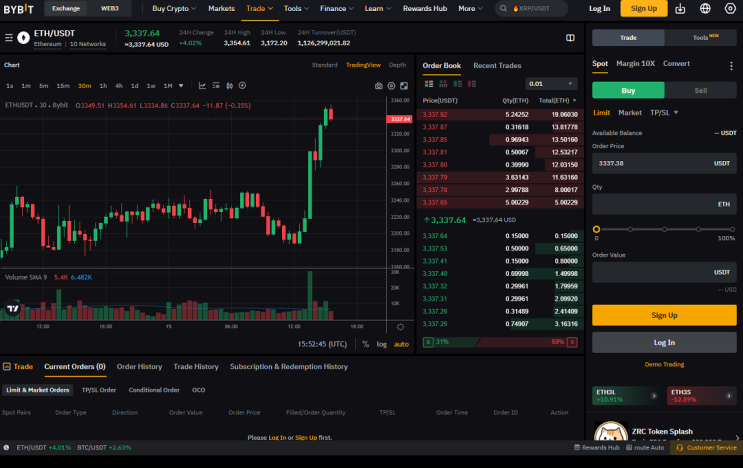Click the buy/sell ratio bar 31%
Viewport: 743px width, 468px height.
point(450,342)
